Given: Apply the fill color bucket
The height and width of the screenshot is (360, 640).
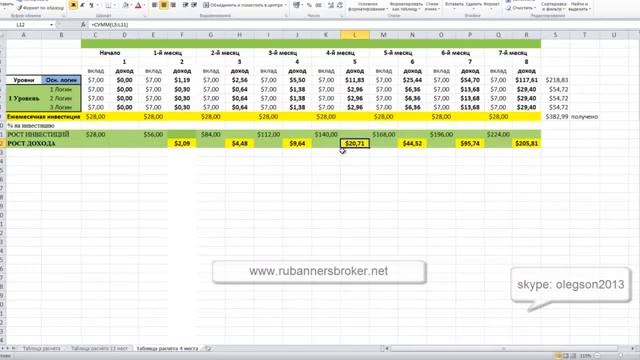Looking at the screenshot, I should [x=125, y=5].
